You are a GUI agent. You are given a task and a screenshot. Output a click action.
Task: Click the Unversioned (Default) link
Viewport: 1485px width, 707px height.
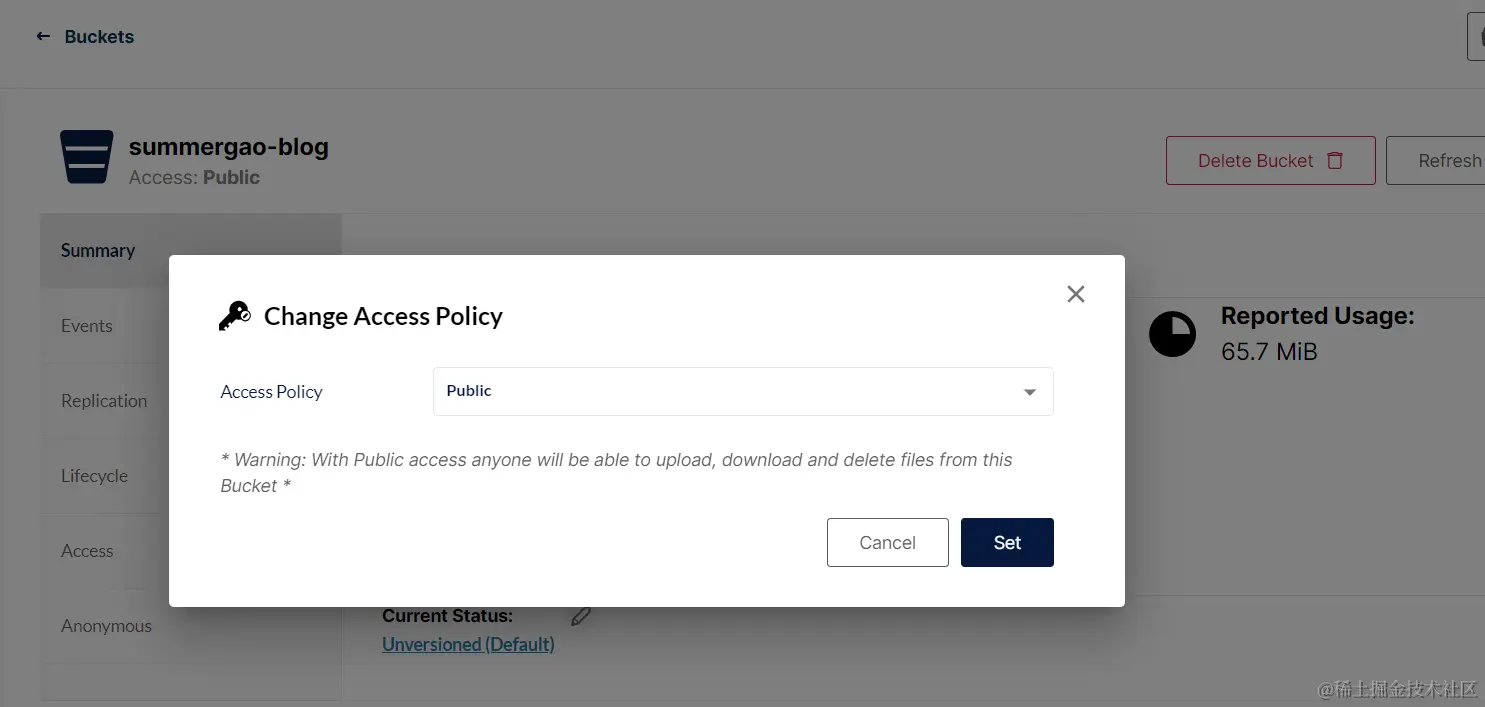468,645
